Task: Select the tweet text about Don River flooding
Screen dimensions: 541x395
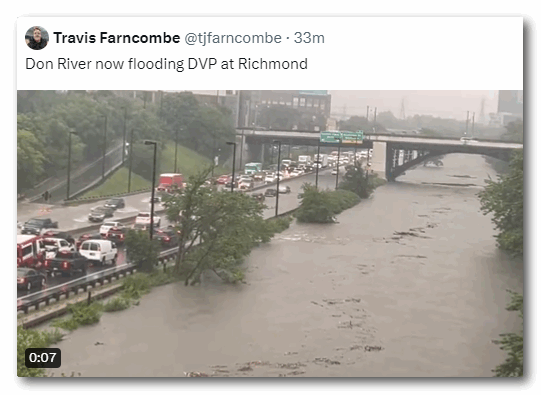Action: click(166, 64)
